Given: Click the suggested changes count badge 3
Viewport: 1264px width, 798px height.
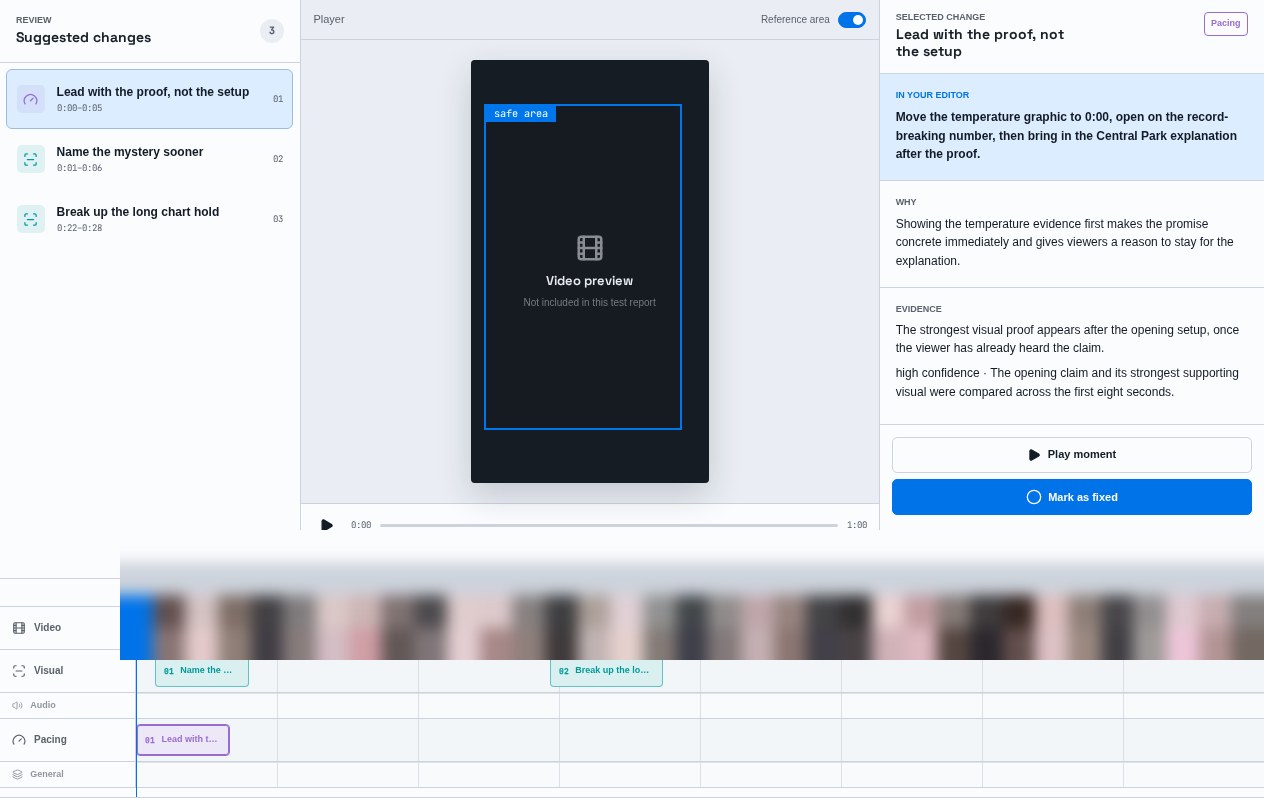Looking at the screenshot, I should point(272,31).
